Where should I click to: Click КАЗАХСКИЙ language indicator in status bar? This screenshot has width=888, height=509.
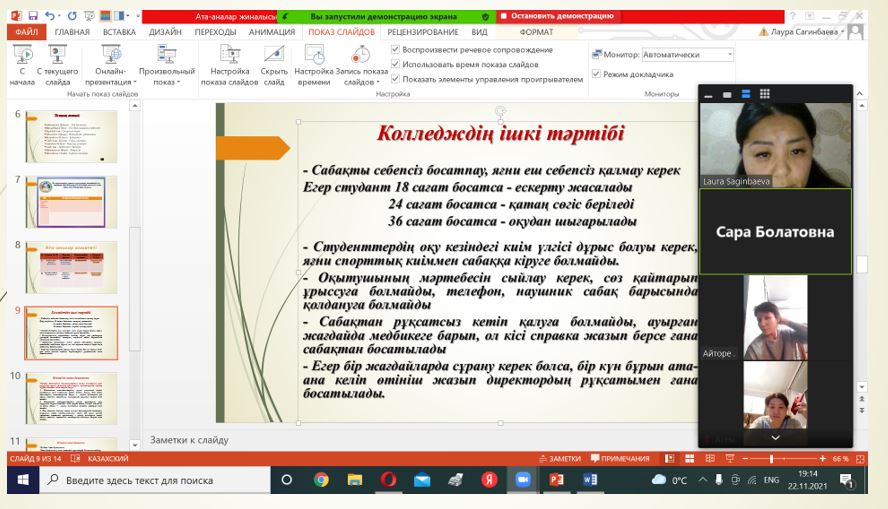tap(108, 459)
